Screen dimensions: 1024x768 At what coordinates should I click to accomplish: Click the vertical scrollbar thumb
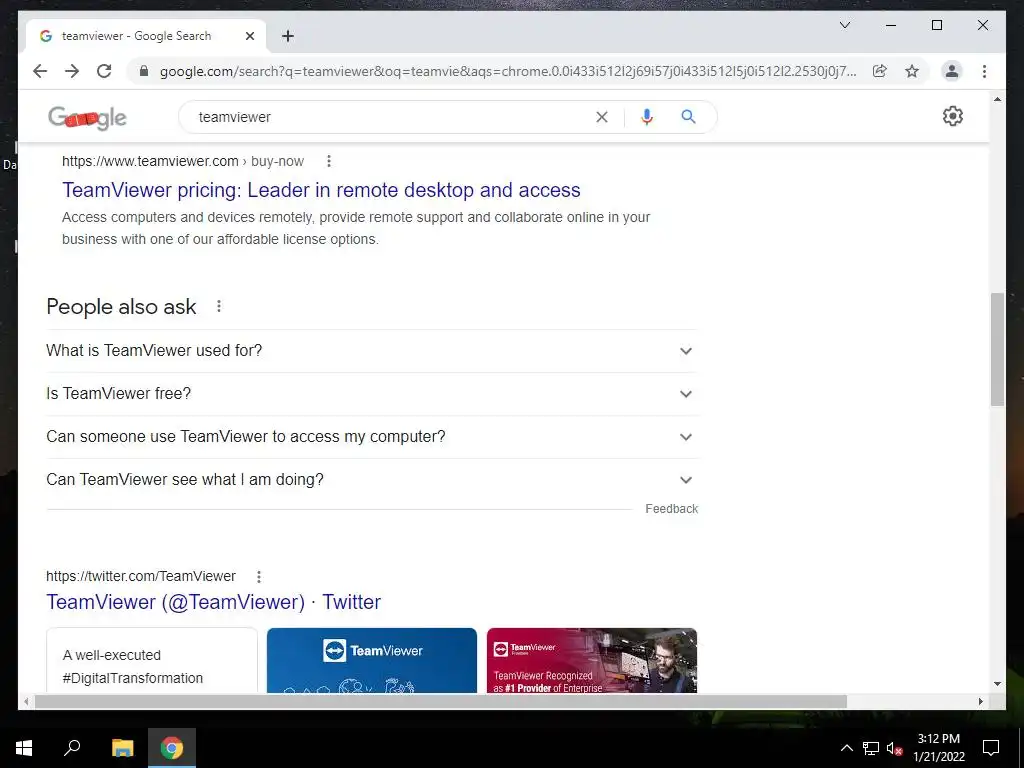[x=997, y=349]
